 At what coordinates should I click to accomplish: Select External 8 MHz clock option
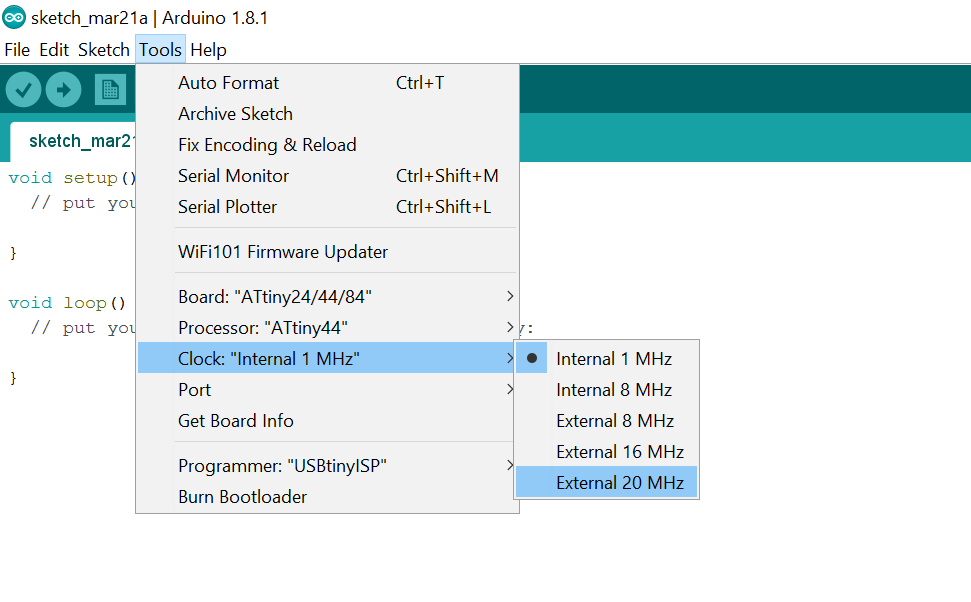pos(606,421)
